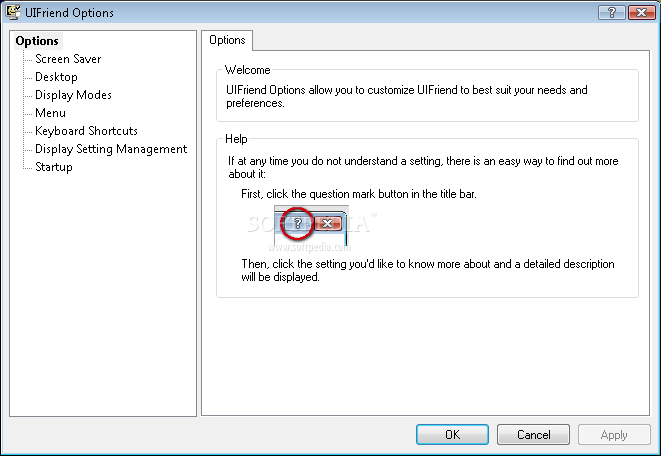This screenshot has width=661, height=456.
Task: Click the UIFriend Options title bar text
Action: pos(70,13)
